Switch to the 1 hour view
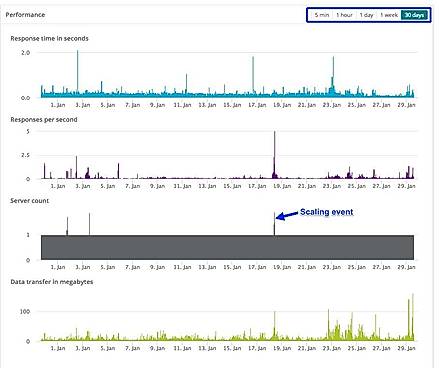The width and height of the screenshot is (439, 368). pyautogui.click(x=344, y=15)
